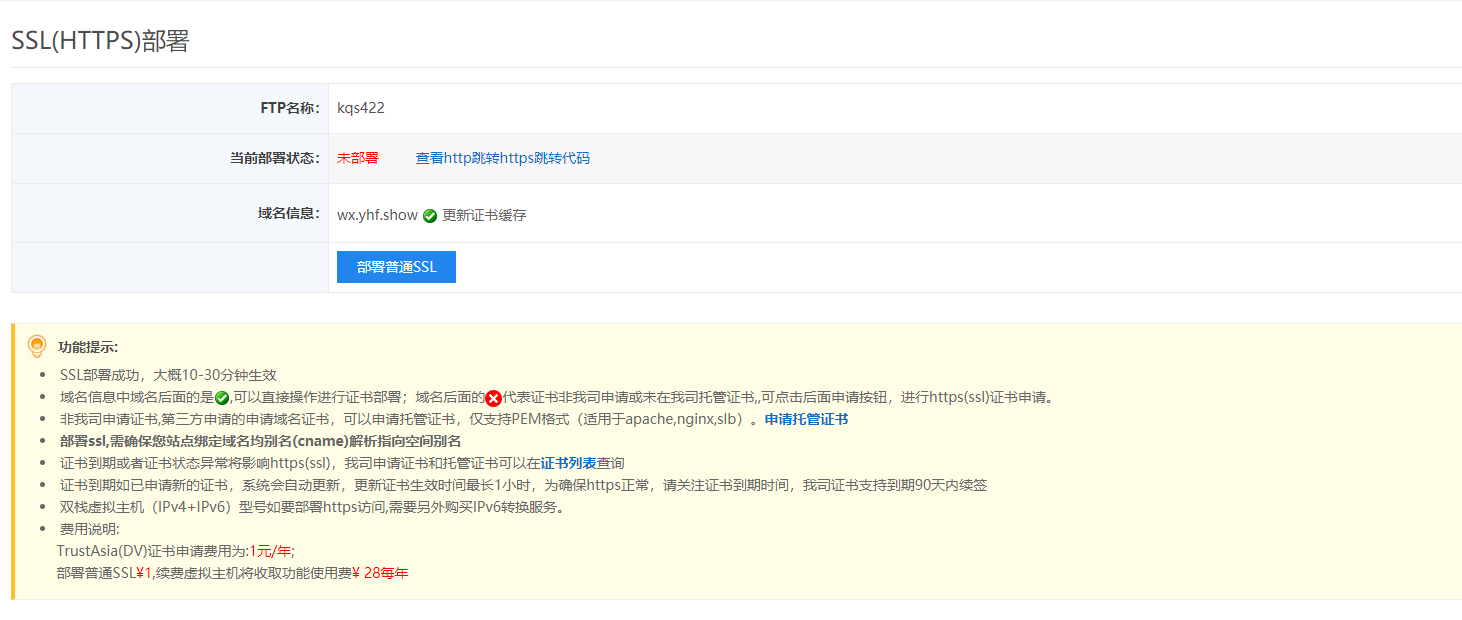
Task: Click the green checkmark beside wx.yhf.show
Action: click(x=430, y=215)
